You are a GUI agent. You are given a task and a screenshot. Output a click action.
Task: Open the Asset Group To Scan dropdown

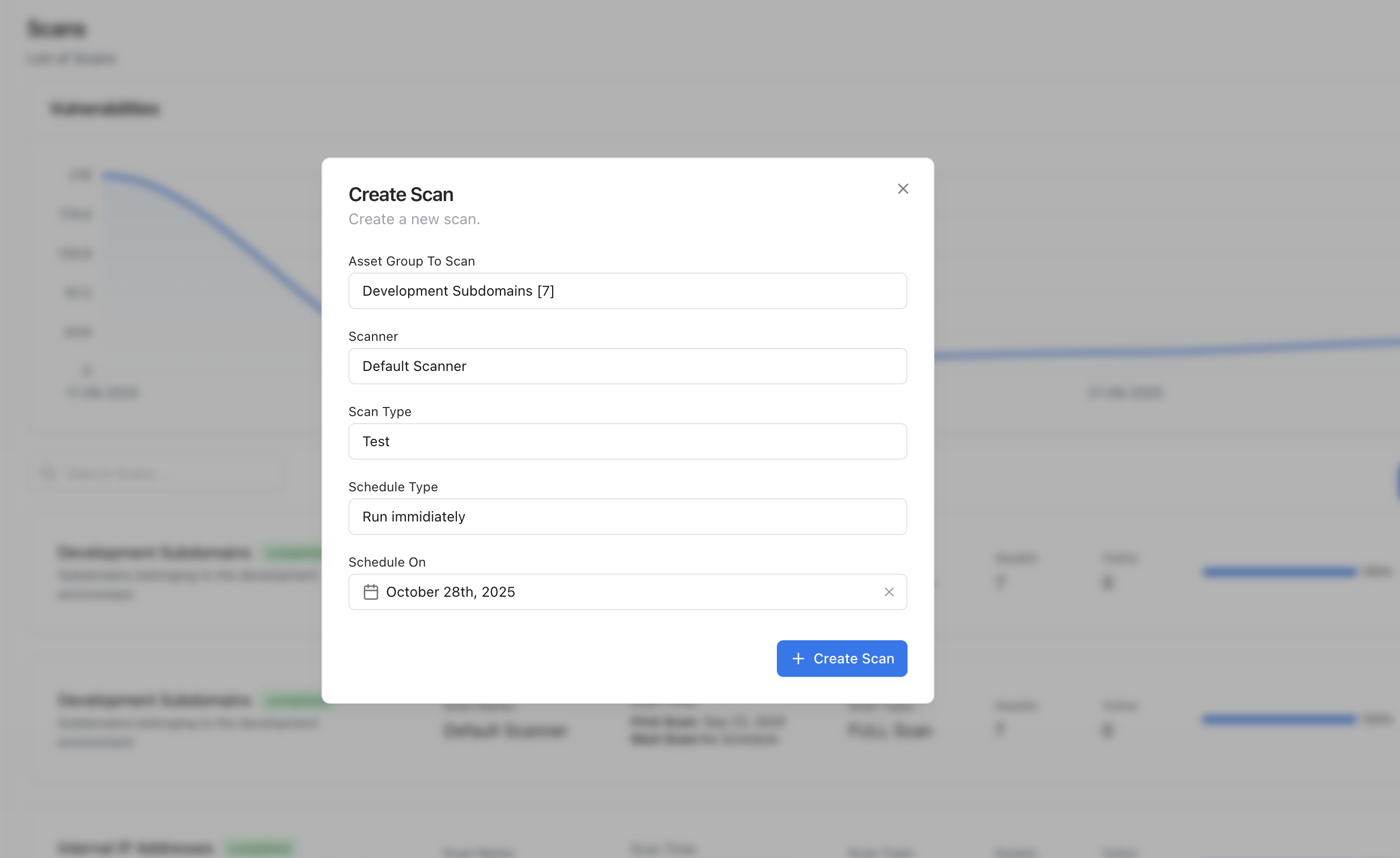(x=627, y=290)
